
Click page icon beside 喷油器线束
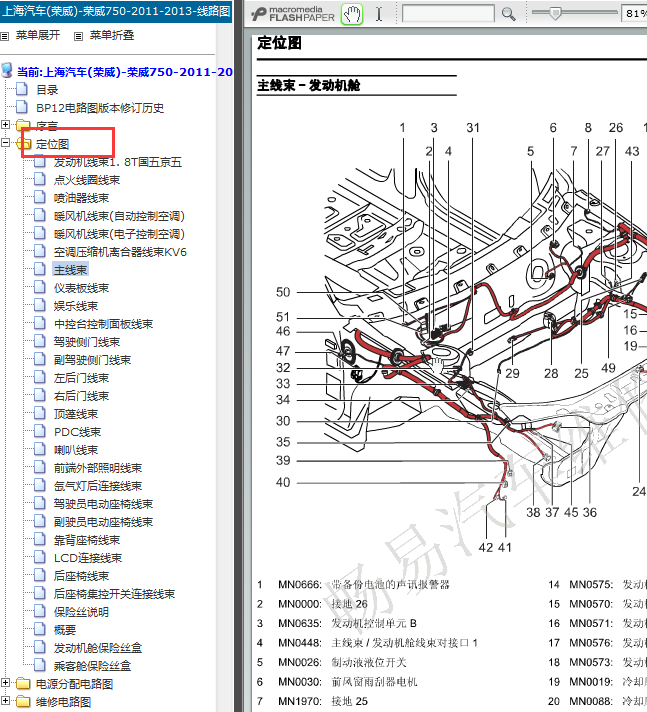pyautogui.click(x=40, y=197)
